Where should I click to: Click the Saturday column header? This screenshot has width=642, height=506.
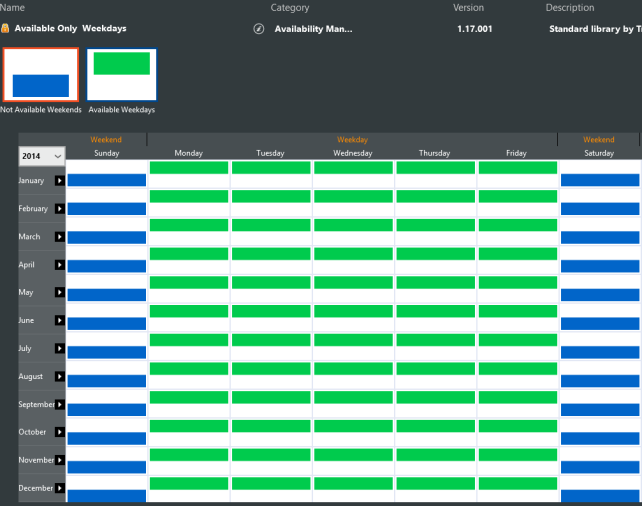(x=599, y=153)
